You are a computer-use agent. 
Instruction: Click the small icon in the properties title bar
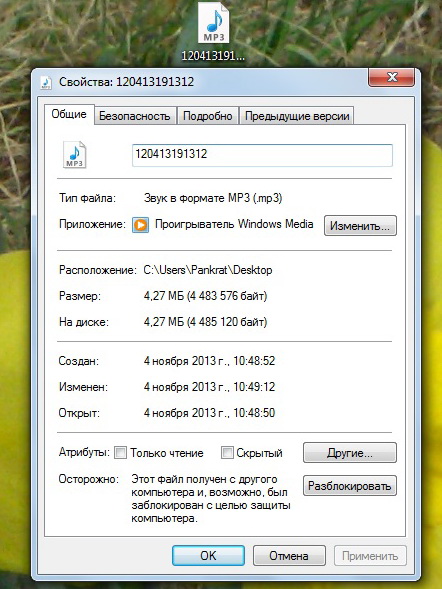tap(46, 82)
